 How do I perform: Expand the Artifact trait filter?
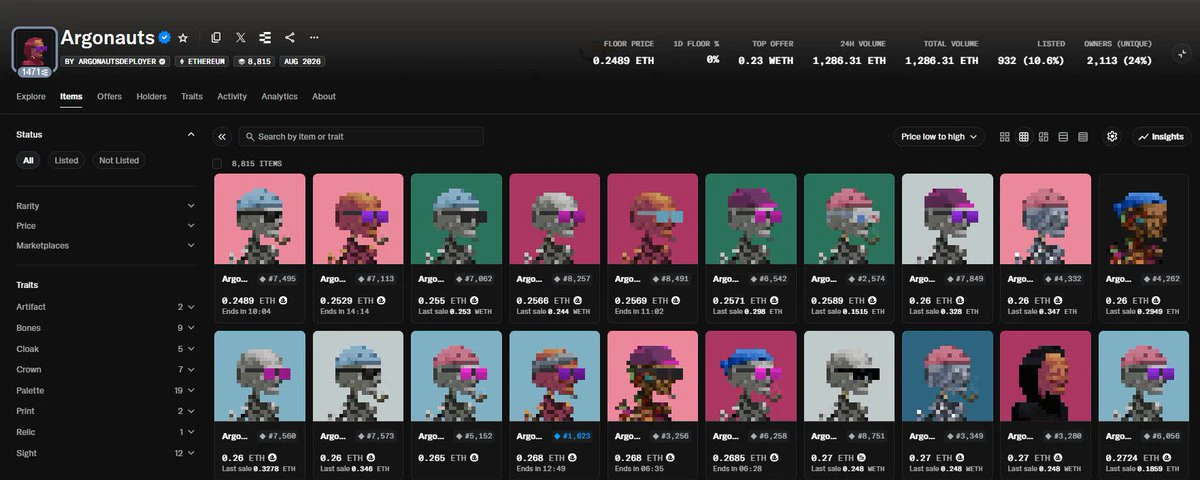(105, 307)
